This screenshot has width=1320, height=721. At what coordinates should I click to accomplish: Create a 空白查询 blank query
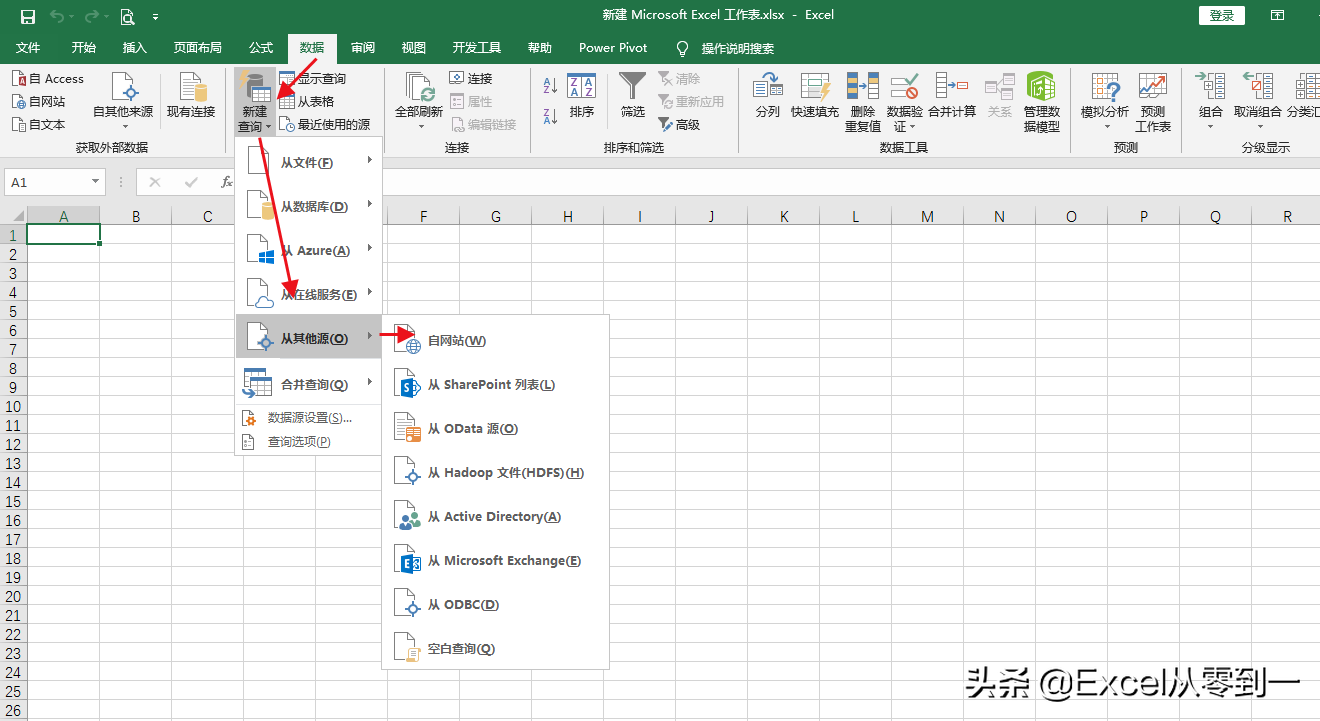pos(496,649)
